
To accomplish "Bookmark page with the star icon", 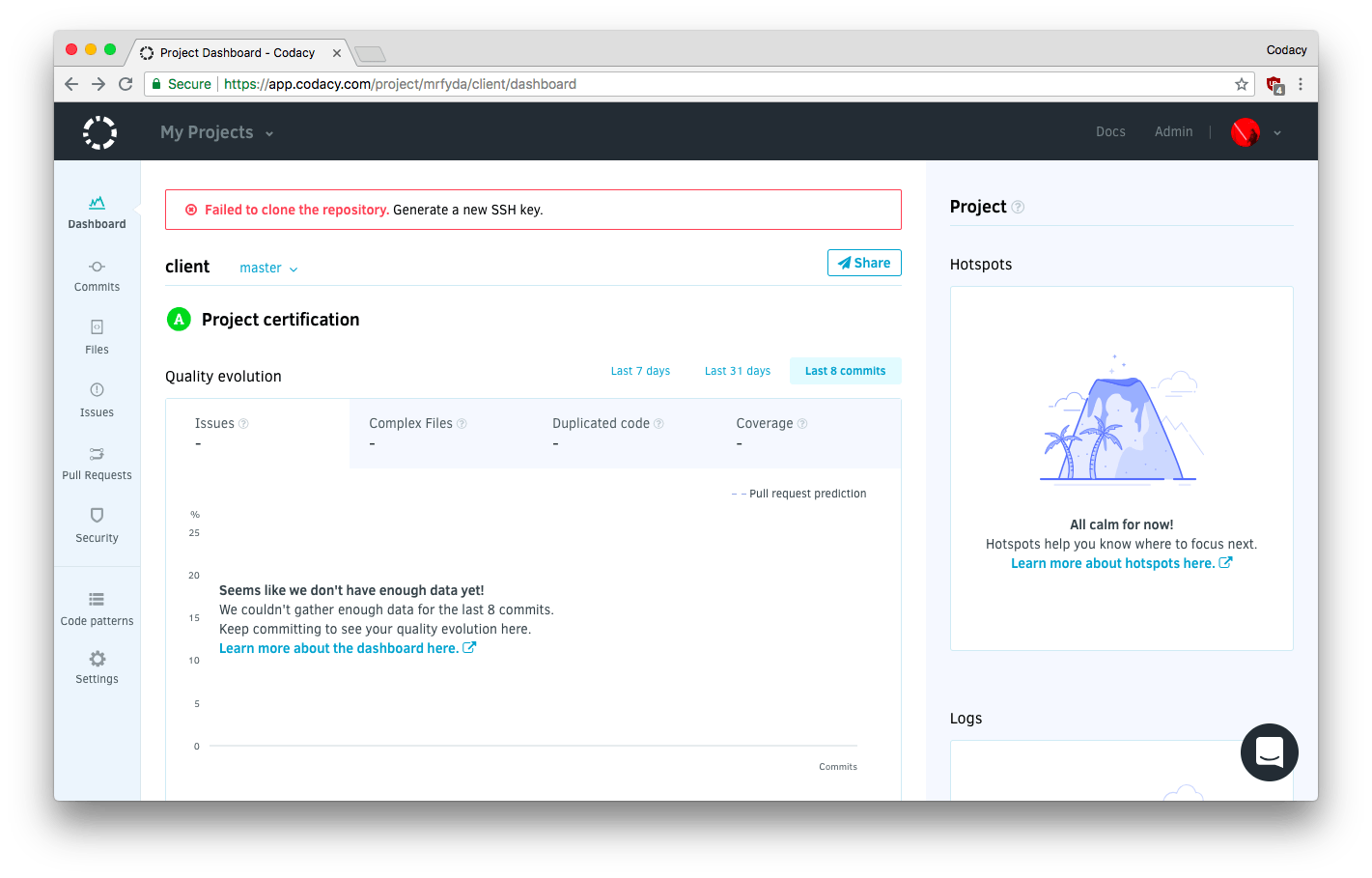I will pos(1242,84).
